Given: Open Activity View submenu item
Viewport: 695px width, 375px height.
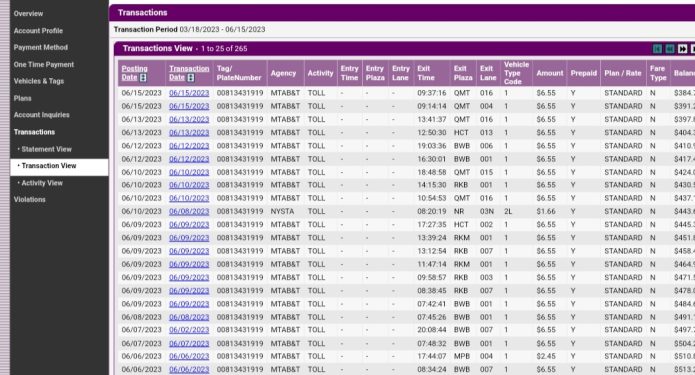Looking at the screenshot, I should pos(42,183).
